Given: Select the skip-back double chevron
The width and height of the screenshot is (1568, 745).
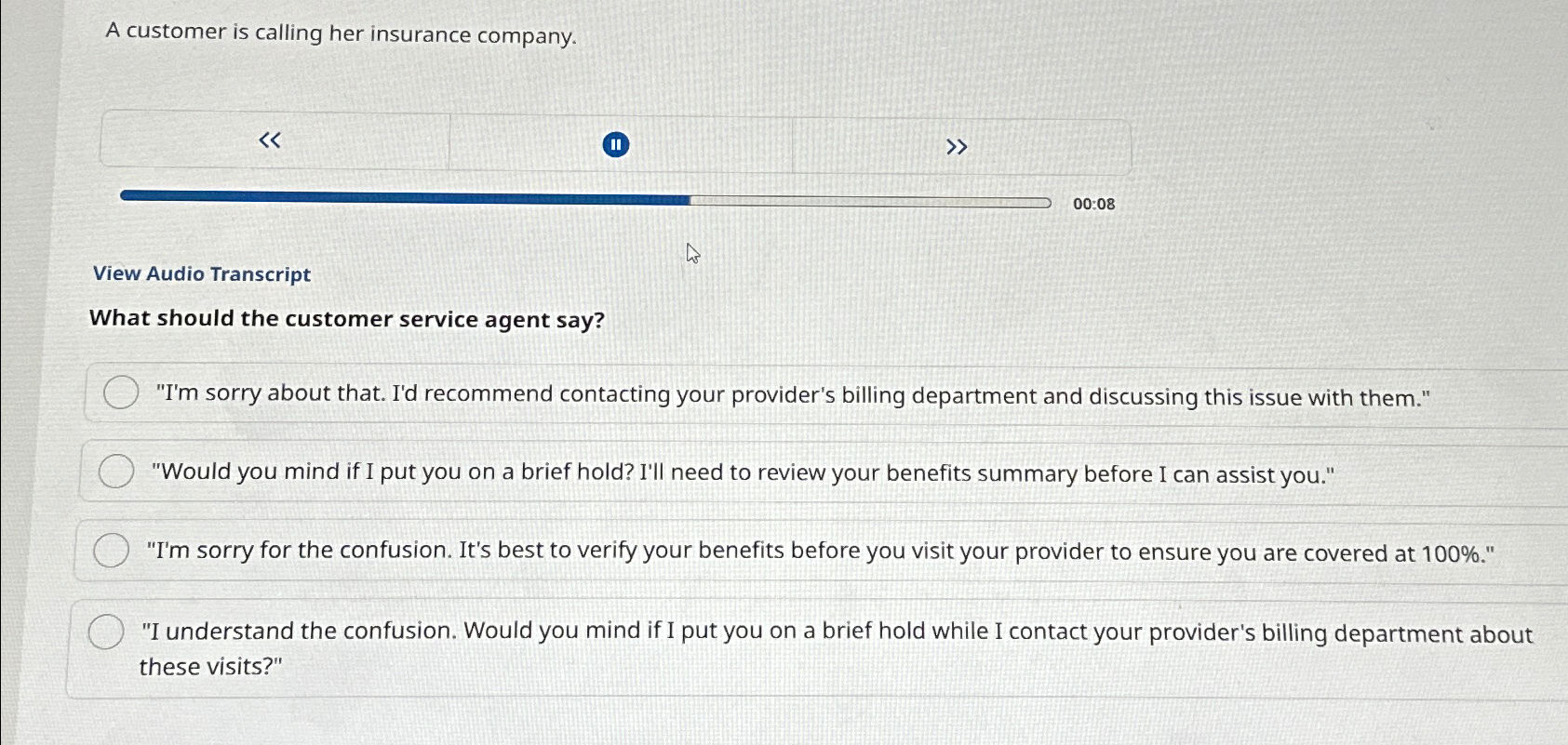Looking at the screenshot, I should [x=269, y=140].
